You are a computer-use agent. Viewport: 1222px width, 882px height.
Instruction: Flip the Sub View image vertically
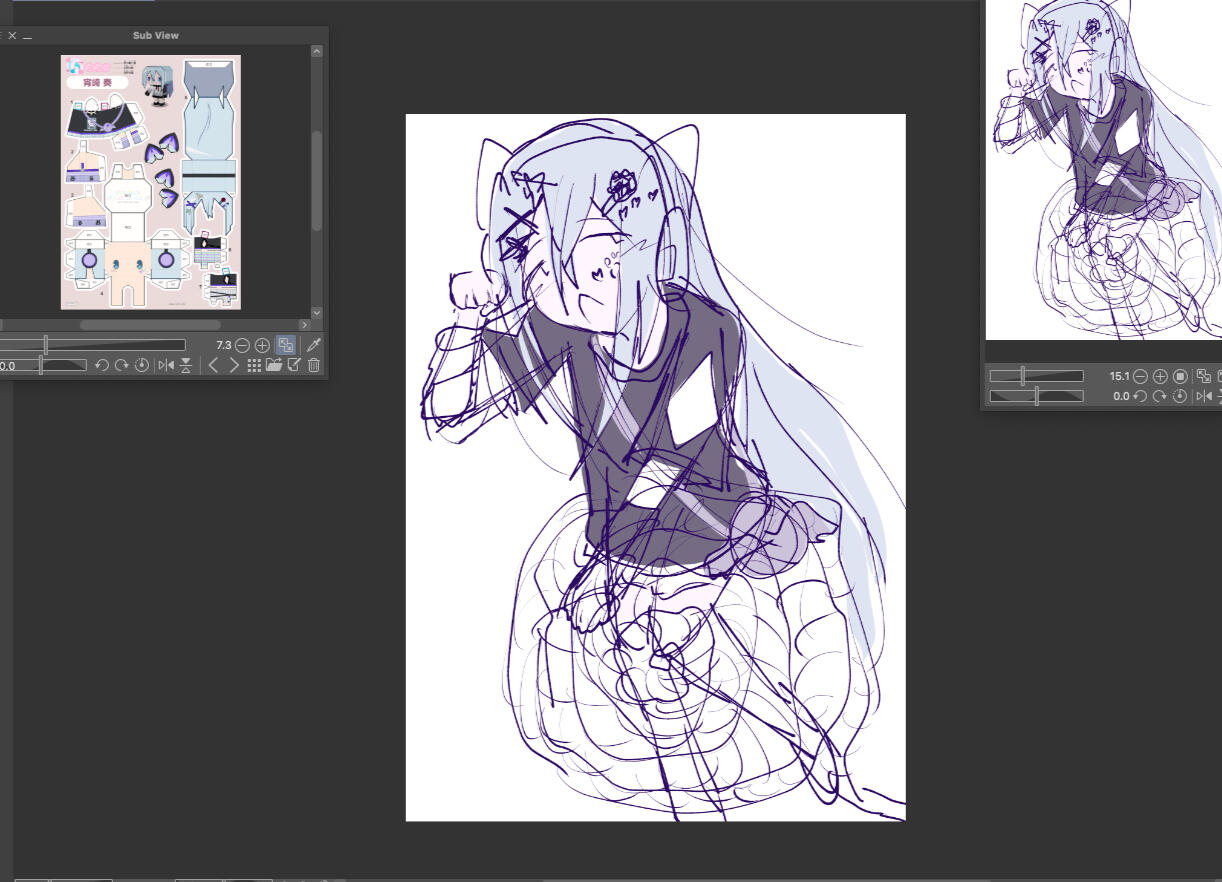coord(186,366)
